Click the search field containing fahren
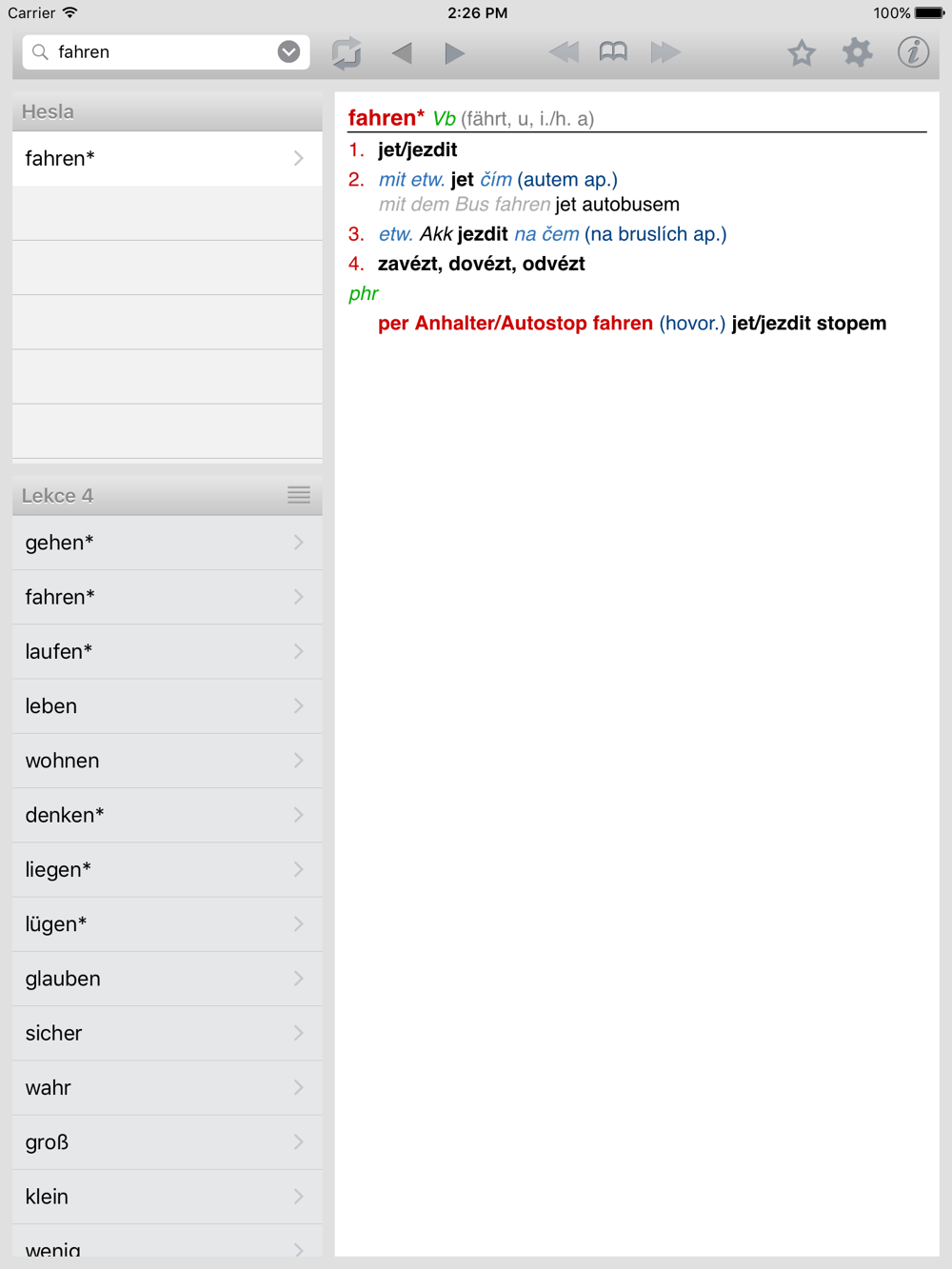952x1269 pixels. pos(166,52)
